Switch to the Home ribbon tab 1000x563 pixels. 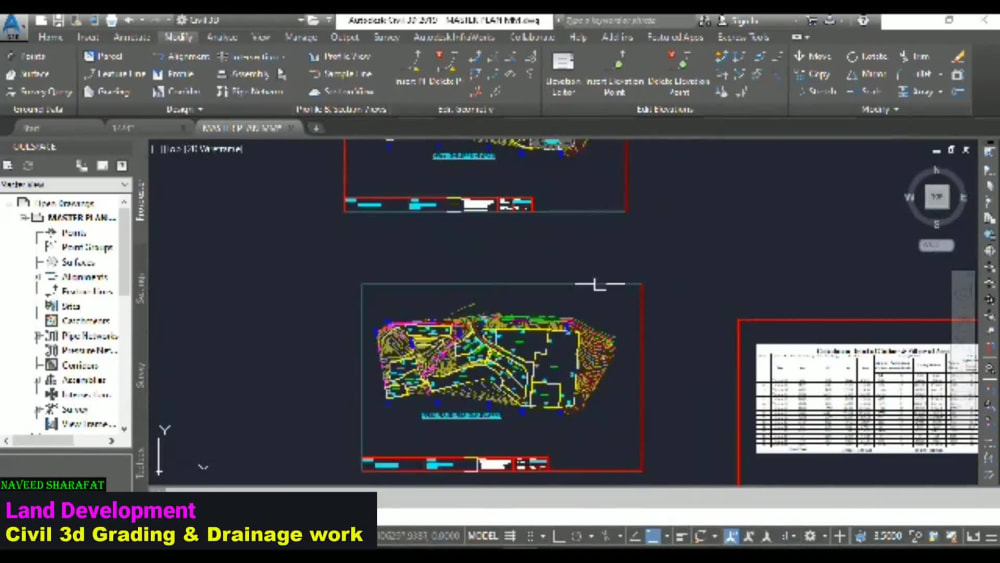pos(50,38)
